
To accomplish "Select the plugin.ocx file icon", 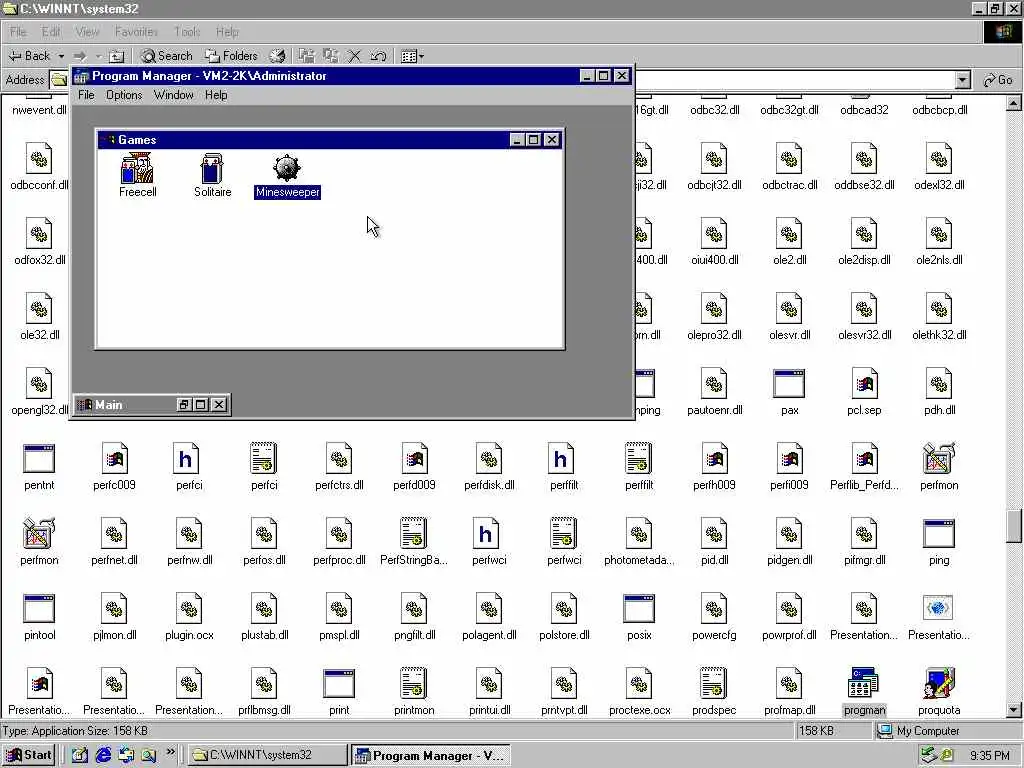I will pyautogui.click(x=189, y=608).
